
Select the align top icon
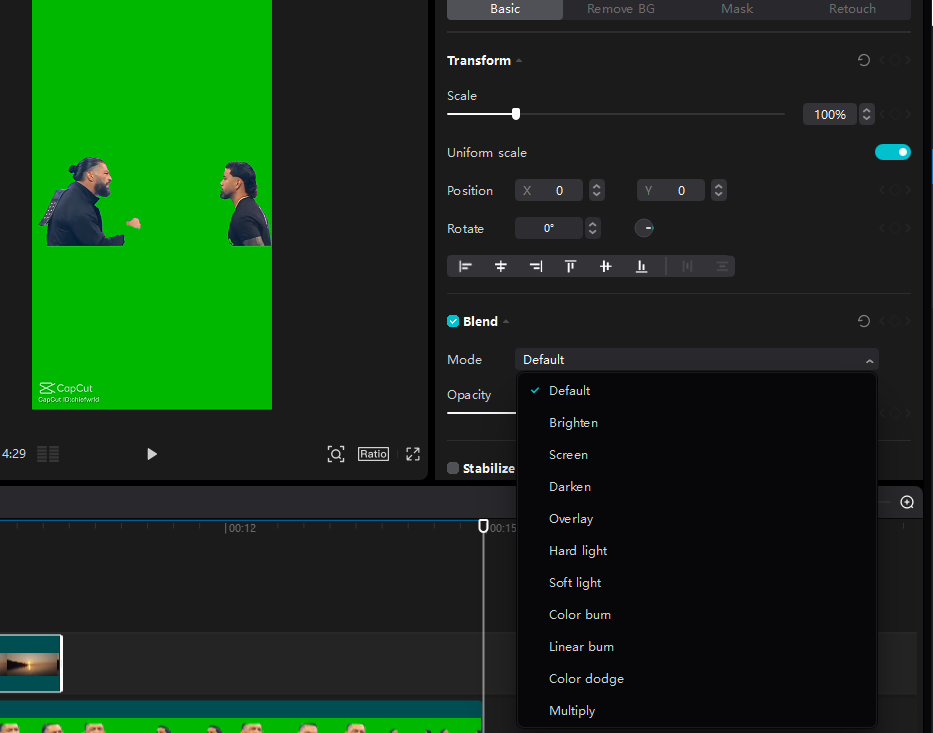tap(570, 266)
